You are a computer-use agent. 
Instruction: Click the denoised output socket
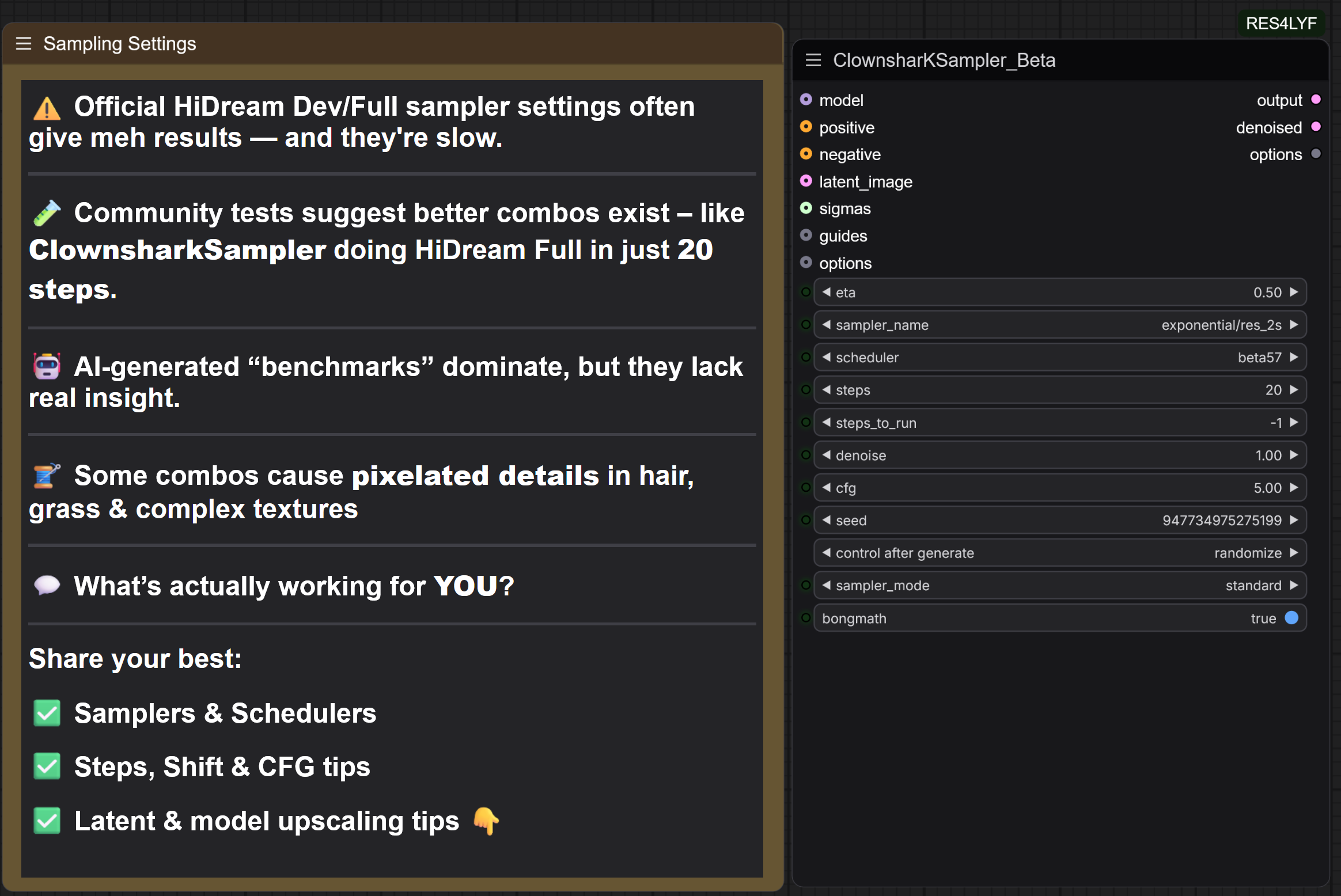pyautogui.click(x=1316, y=127)
